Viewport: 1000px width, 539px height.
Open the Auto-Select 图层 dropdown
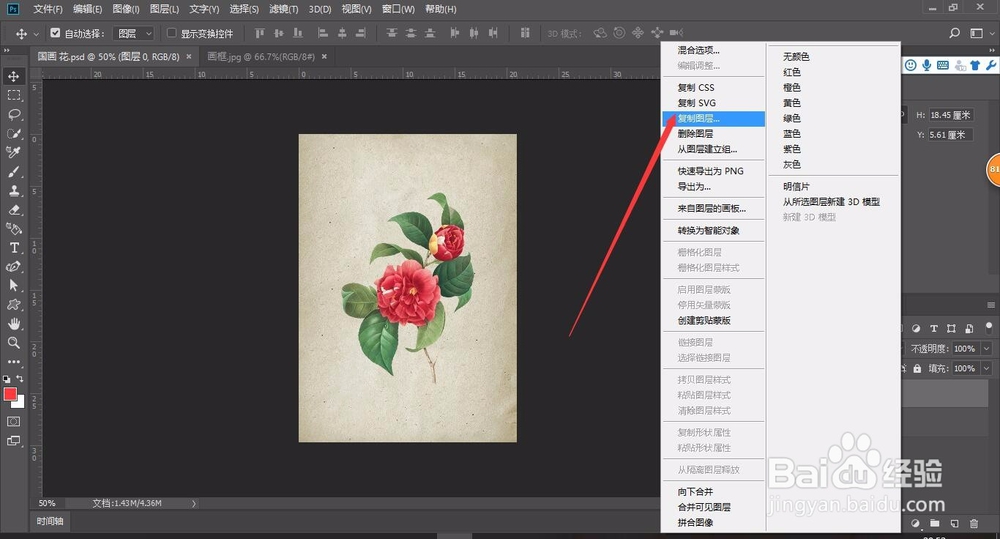pyautogui.click(x=133, y=33)
